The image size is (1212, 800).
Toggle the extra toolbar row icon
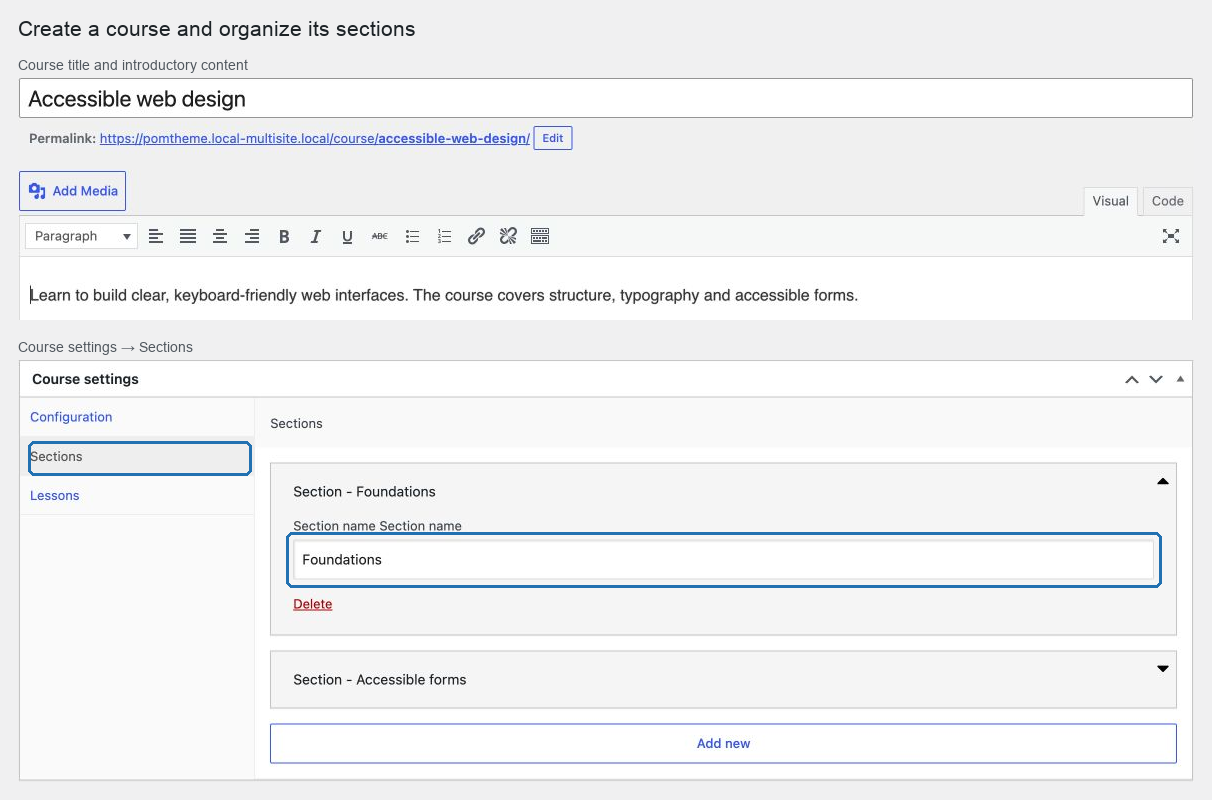tap(540, 236)
